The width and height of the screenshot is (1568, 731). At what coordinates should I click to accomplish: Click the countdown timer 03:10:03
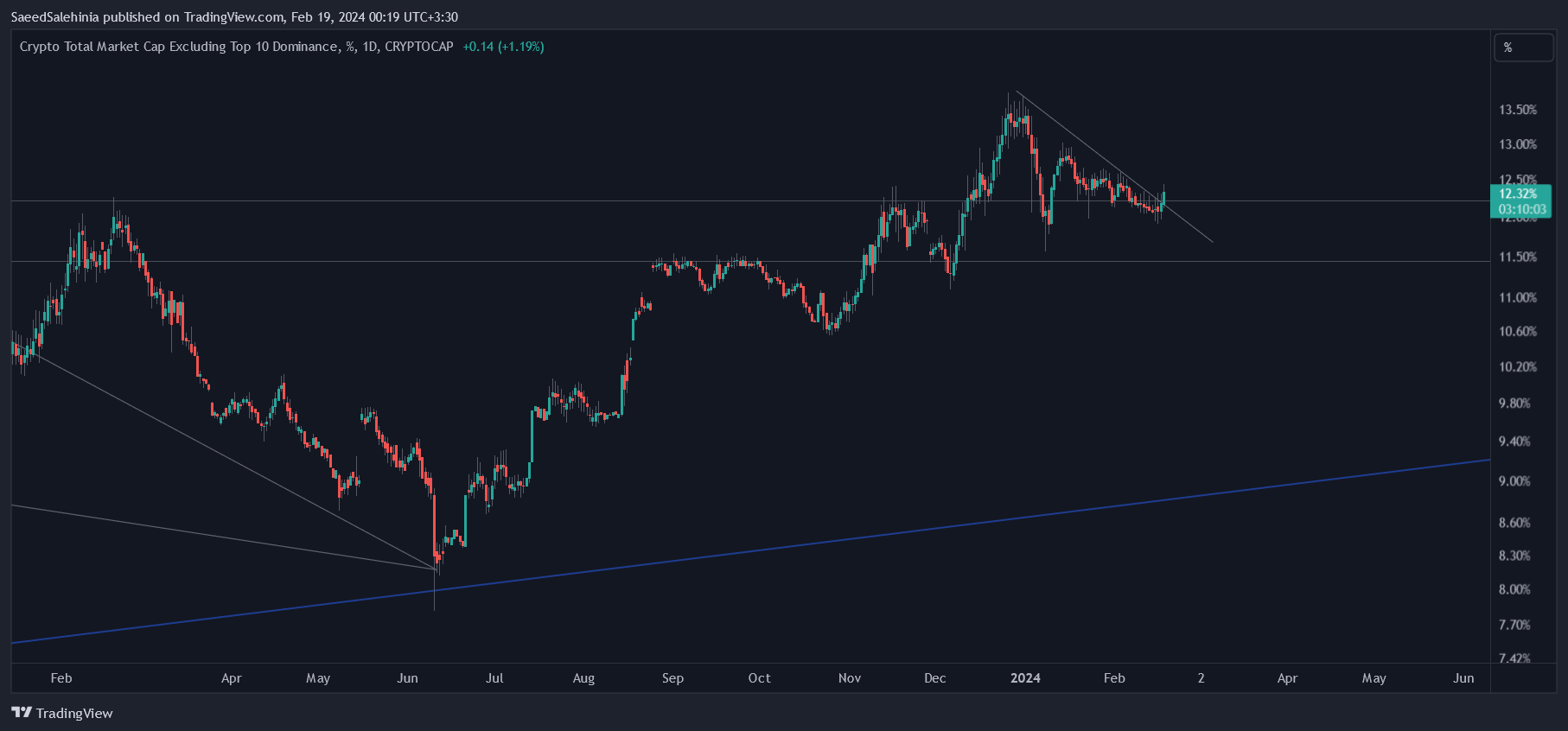click(1521, 209)
